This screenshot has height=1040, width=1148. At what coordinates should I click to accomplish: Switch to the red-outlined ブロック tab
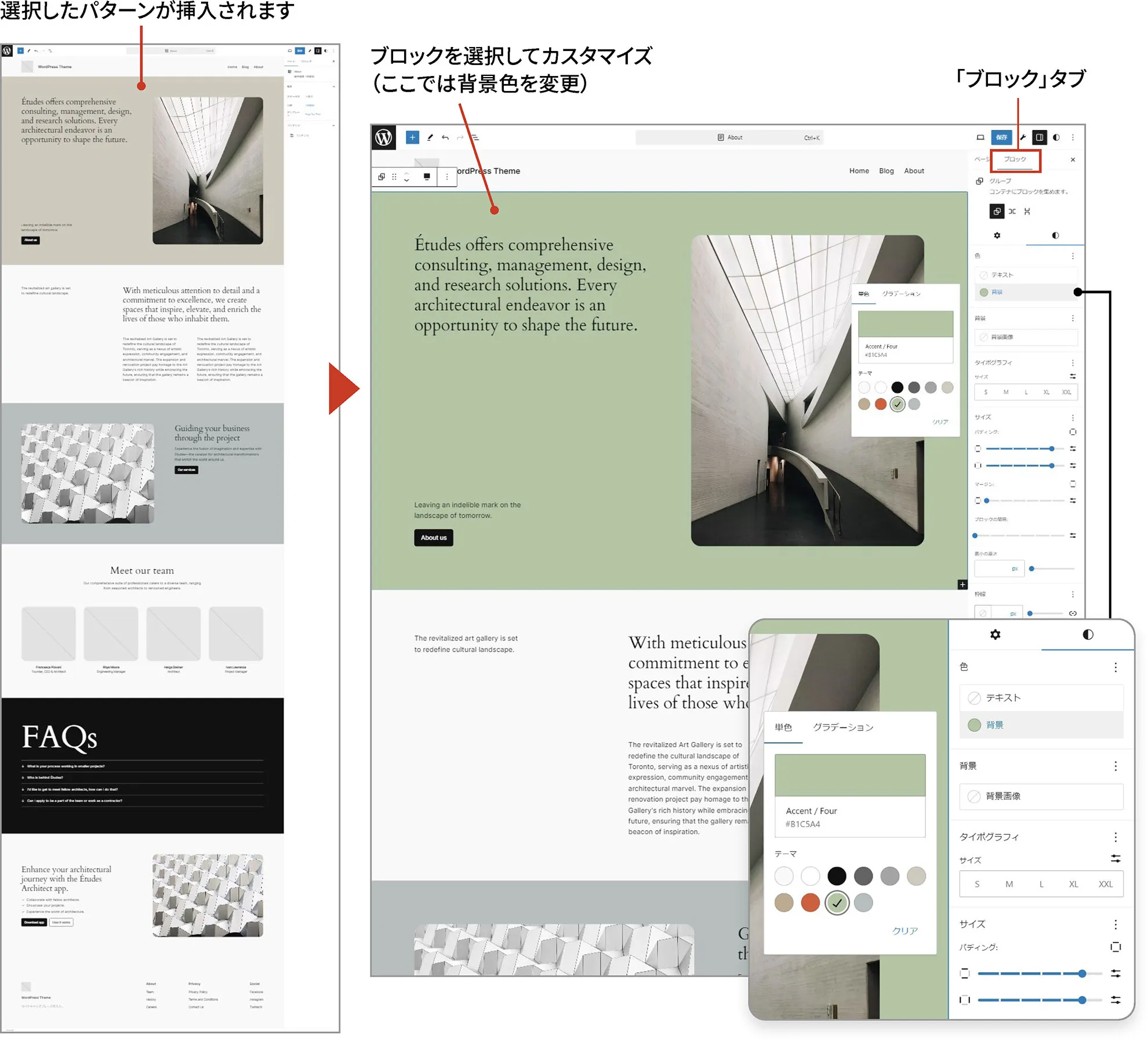coord(1015,159)
